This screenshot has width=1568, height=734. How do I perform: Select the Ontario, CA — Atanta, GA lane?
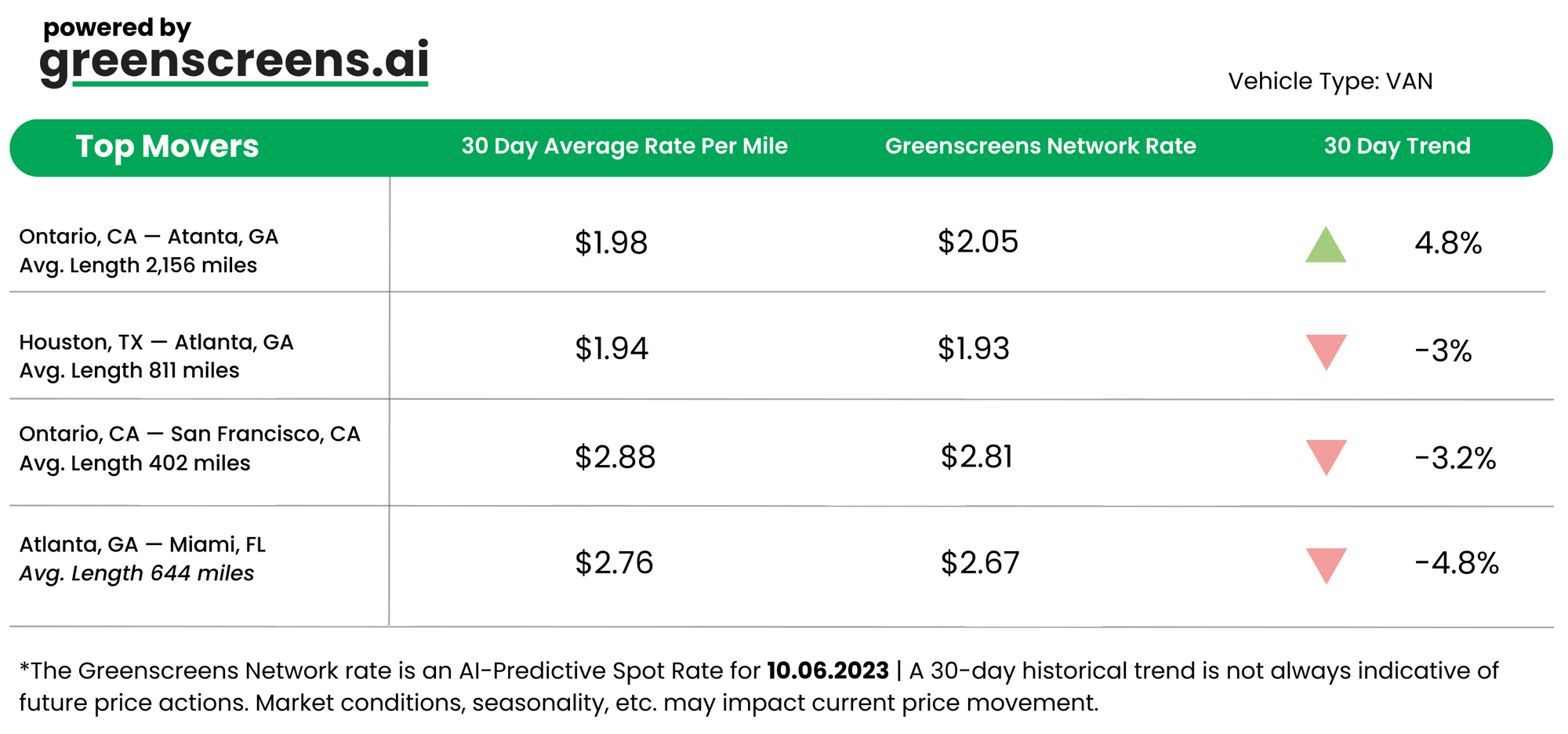click(x=148, y=237)
